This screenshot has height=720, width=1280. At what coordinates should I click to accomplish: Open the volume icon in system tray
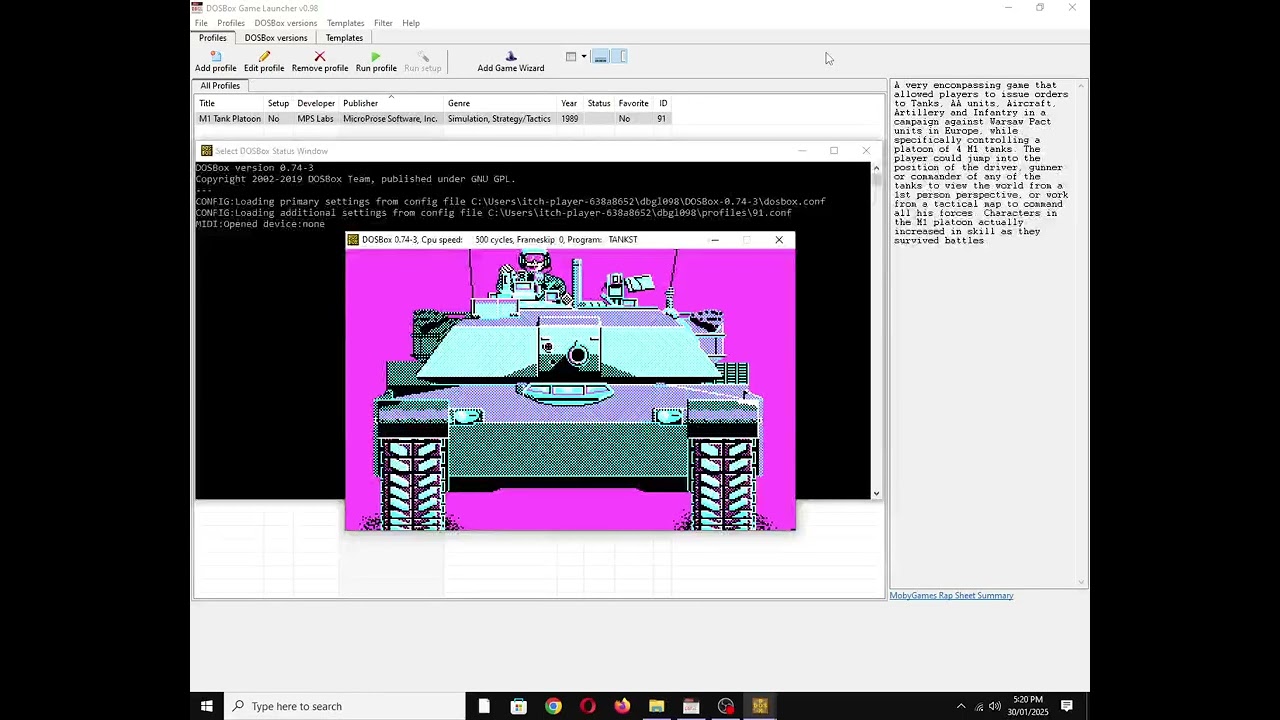995,706
